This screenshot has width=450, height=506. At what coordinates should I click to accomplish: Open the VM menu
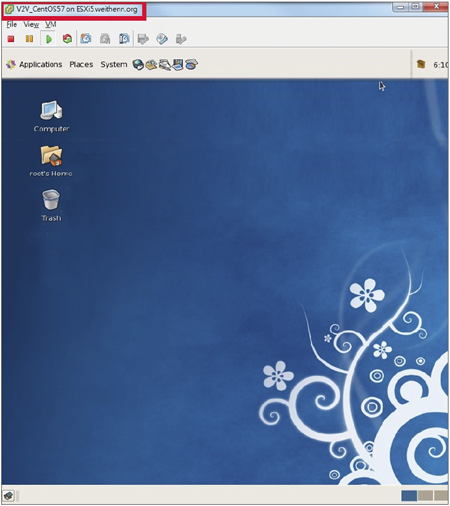pos(51,24)
